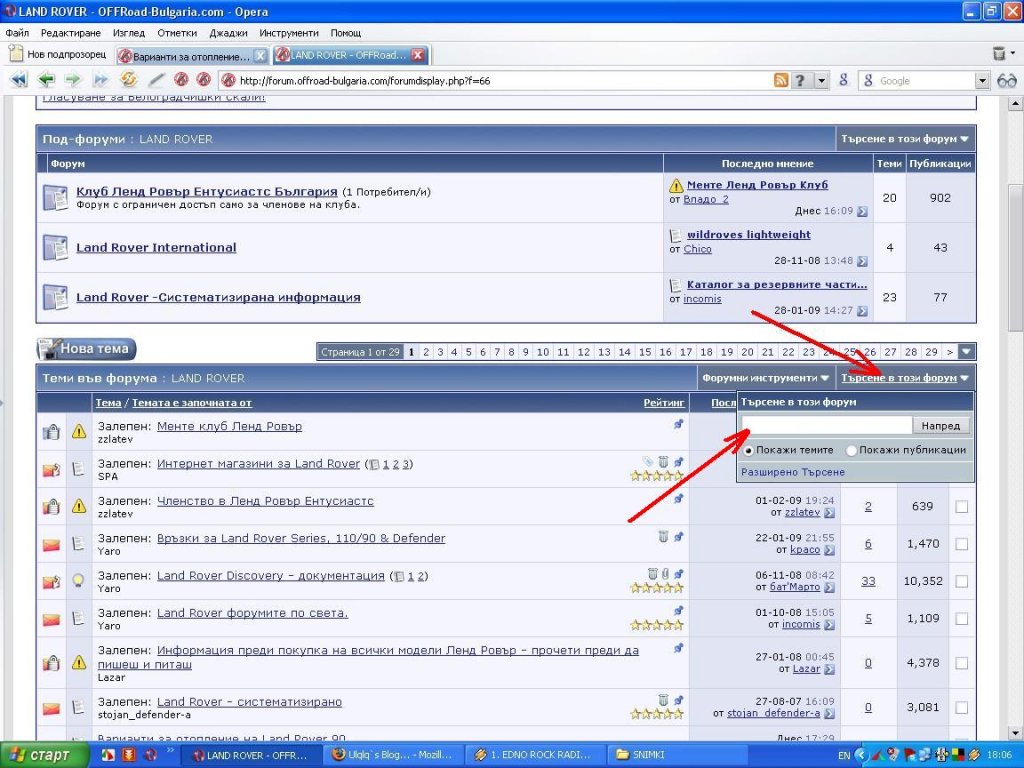This screenshot has height=768, width=1024.
Task: Expand the Форумни инструменти dropdown
Action: pos(766,378)
